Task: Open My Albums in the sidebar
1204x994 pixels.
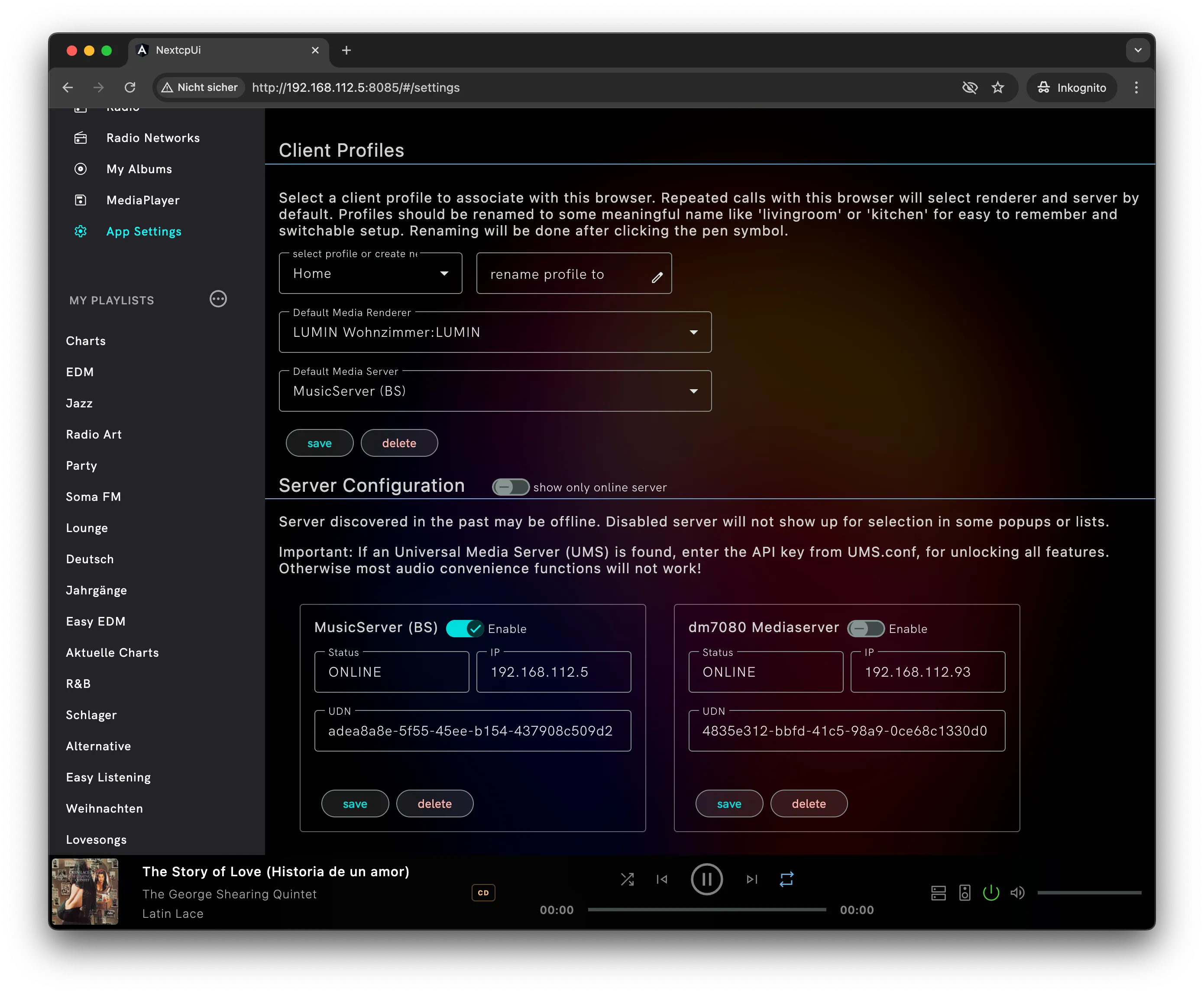Action: tap(139, 169)
